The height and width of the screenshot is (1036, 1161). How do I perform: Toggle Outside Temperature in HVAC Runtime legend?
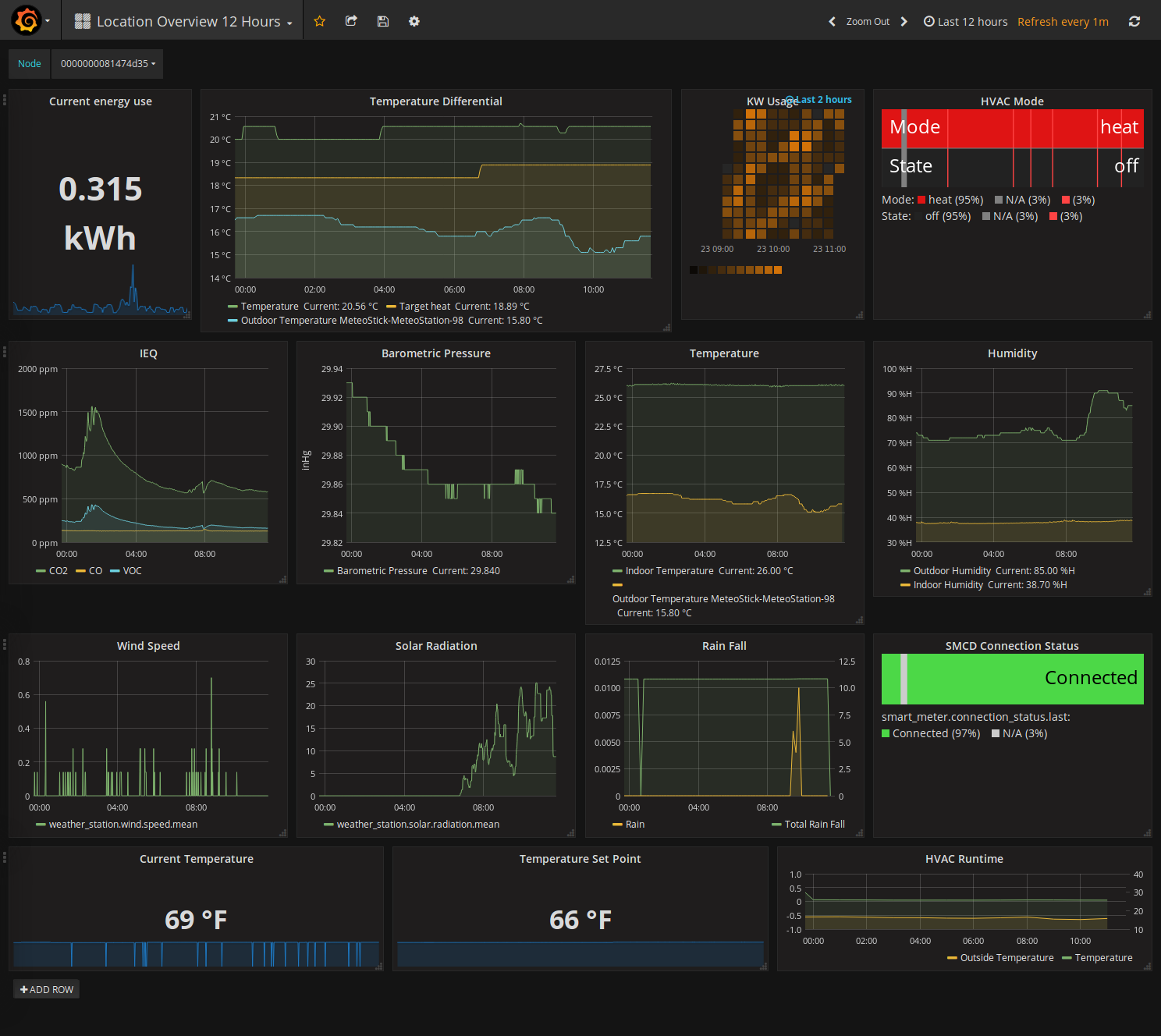click(1007, 958)
